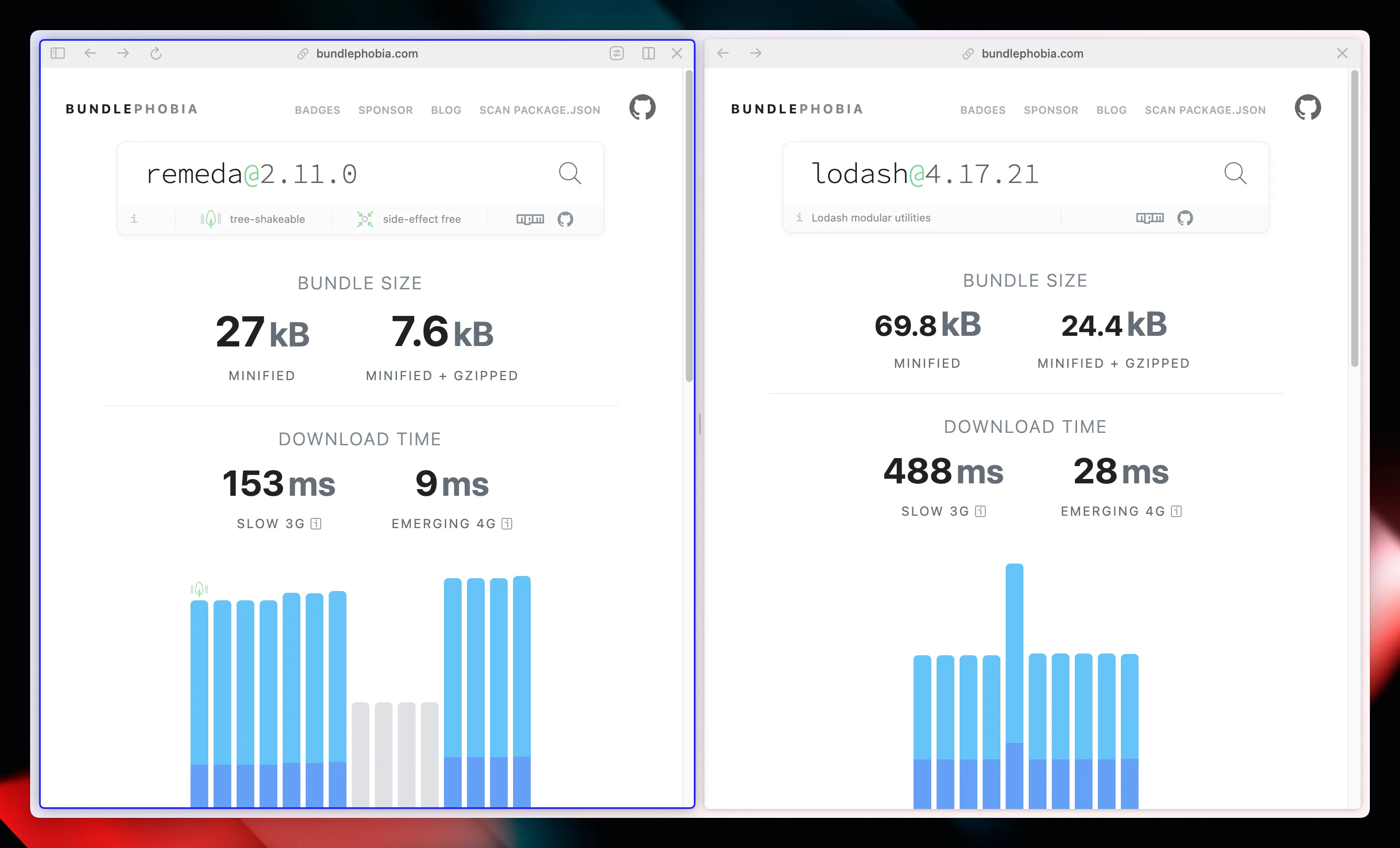The height and width of the screenshot is (848, 1400).
Task: Toggle the sidebar panel icon in left pane
Action: (x=58, y=54)
